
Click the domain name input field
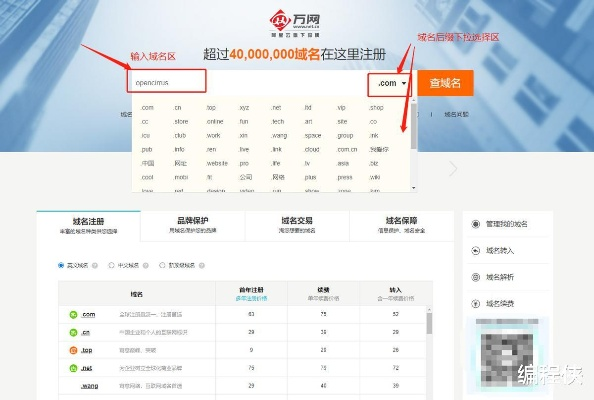[249, 83]
